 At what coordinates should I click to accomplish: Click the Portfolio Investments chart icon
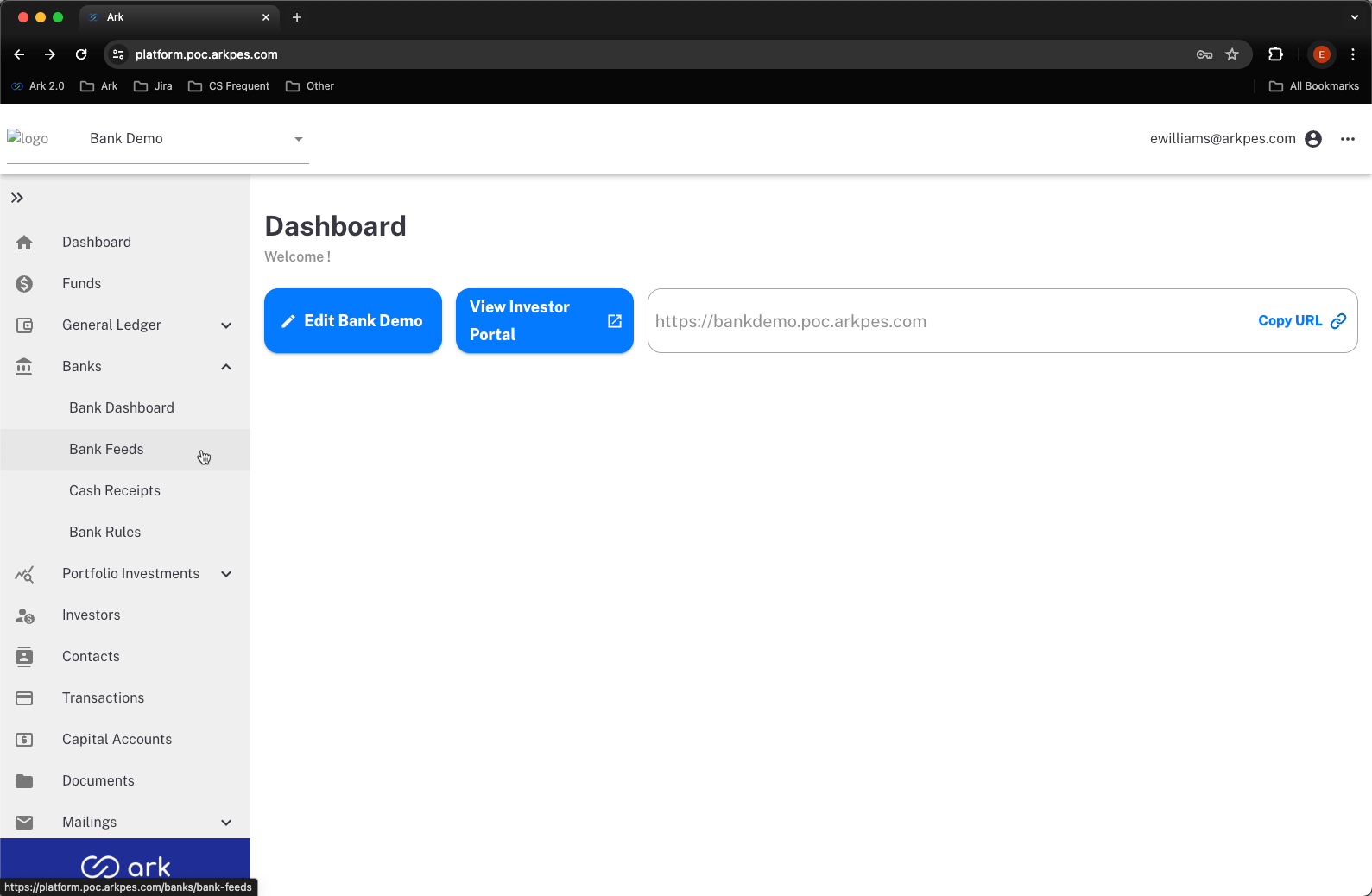point(24,574)
